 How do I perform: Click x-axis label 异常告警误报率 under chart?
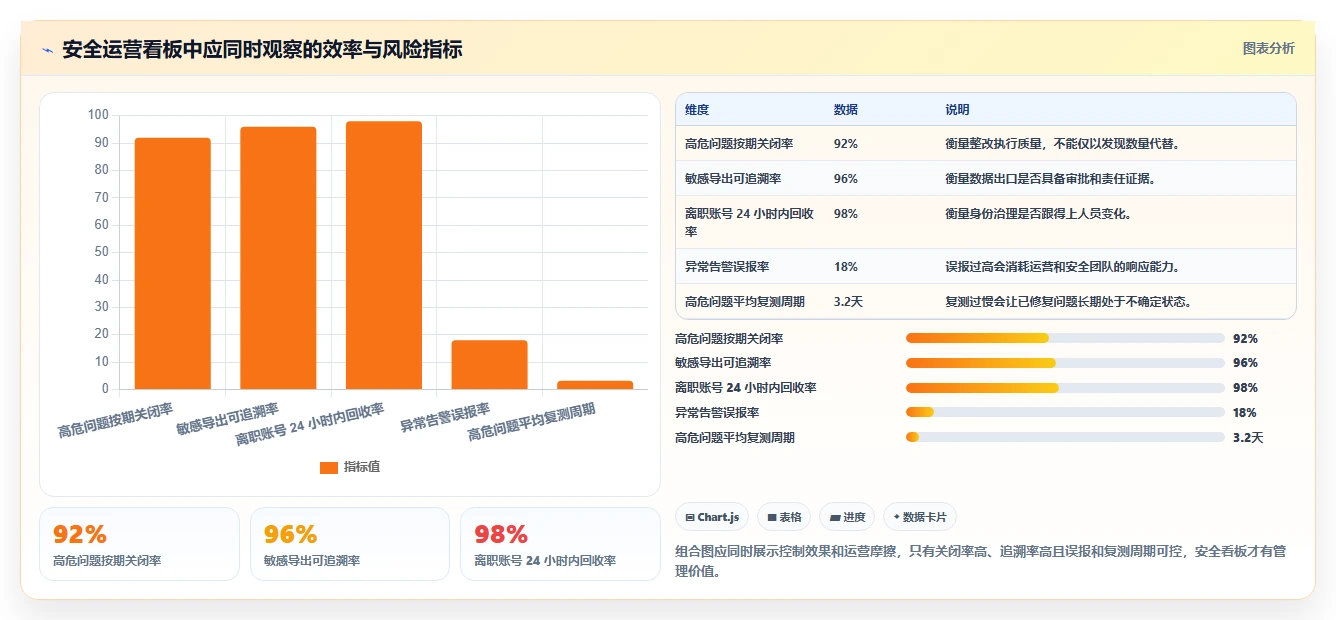[445, 418]
